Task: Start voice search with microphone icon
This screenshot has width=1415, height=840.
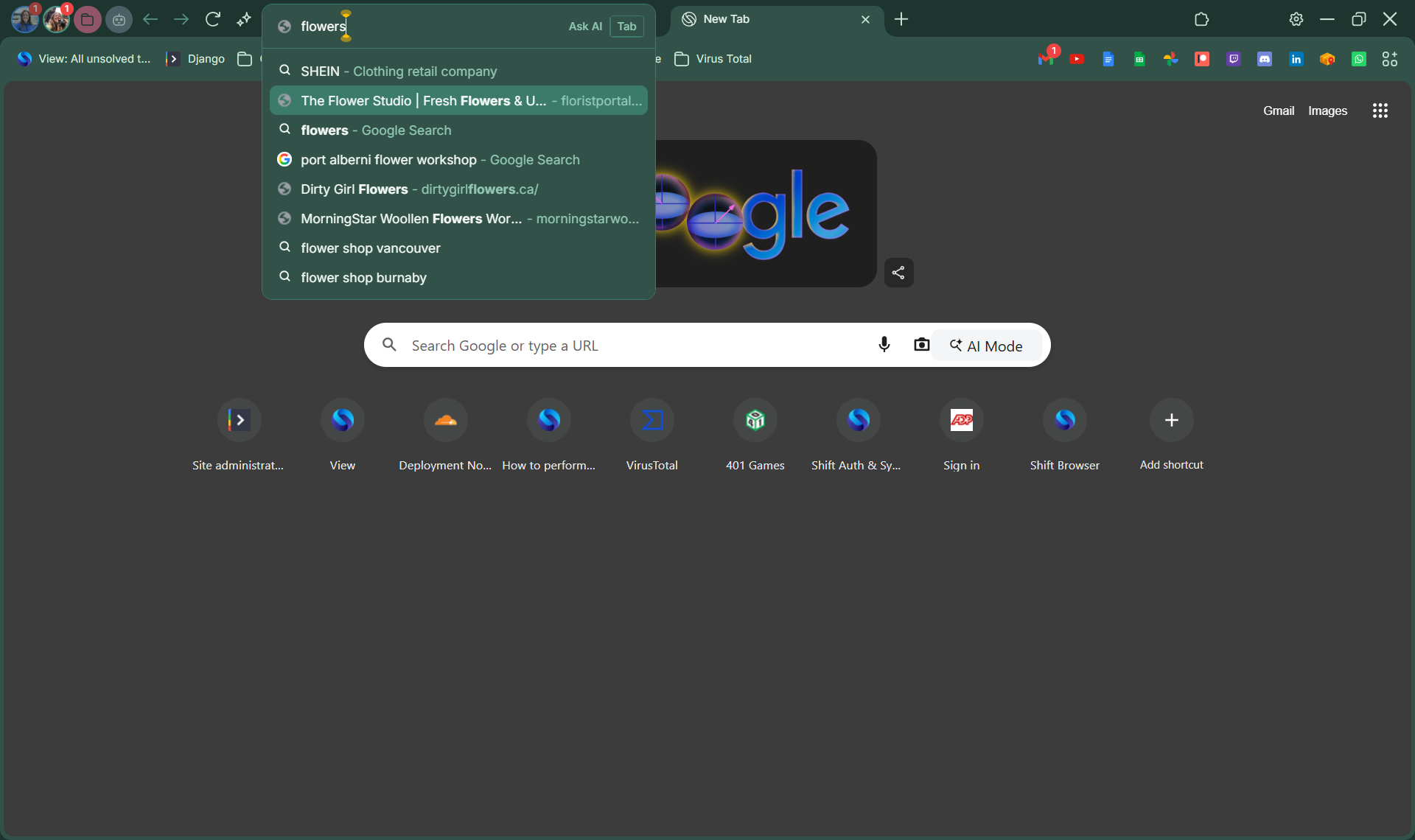Action: [x=884, y=345]
